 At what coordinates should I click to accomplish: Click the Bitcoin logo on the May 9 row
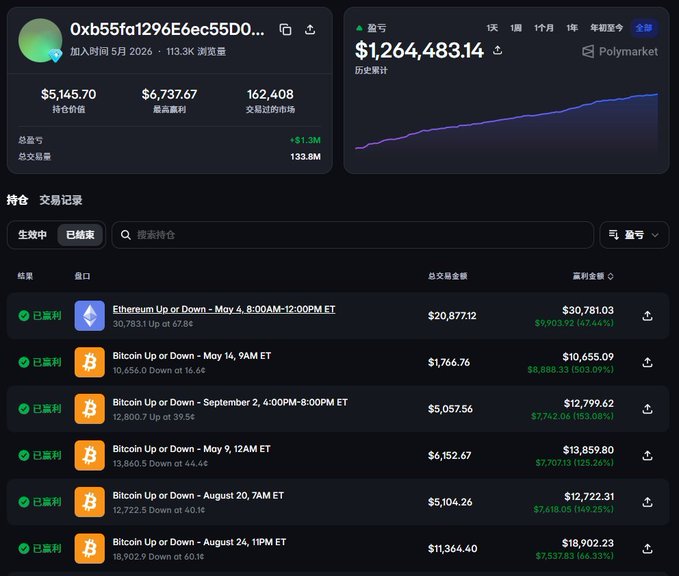pyautogui.click(x=90, y=455)
